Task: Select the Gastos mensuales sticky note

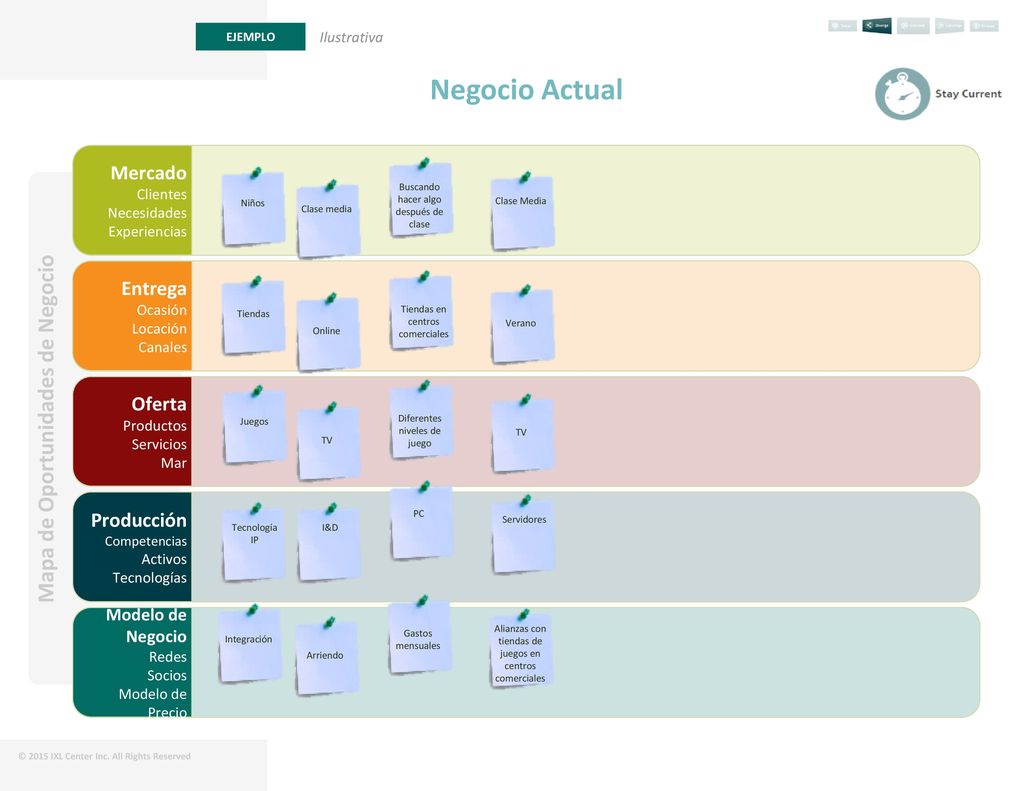Action: (x=420, y=637)
